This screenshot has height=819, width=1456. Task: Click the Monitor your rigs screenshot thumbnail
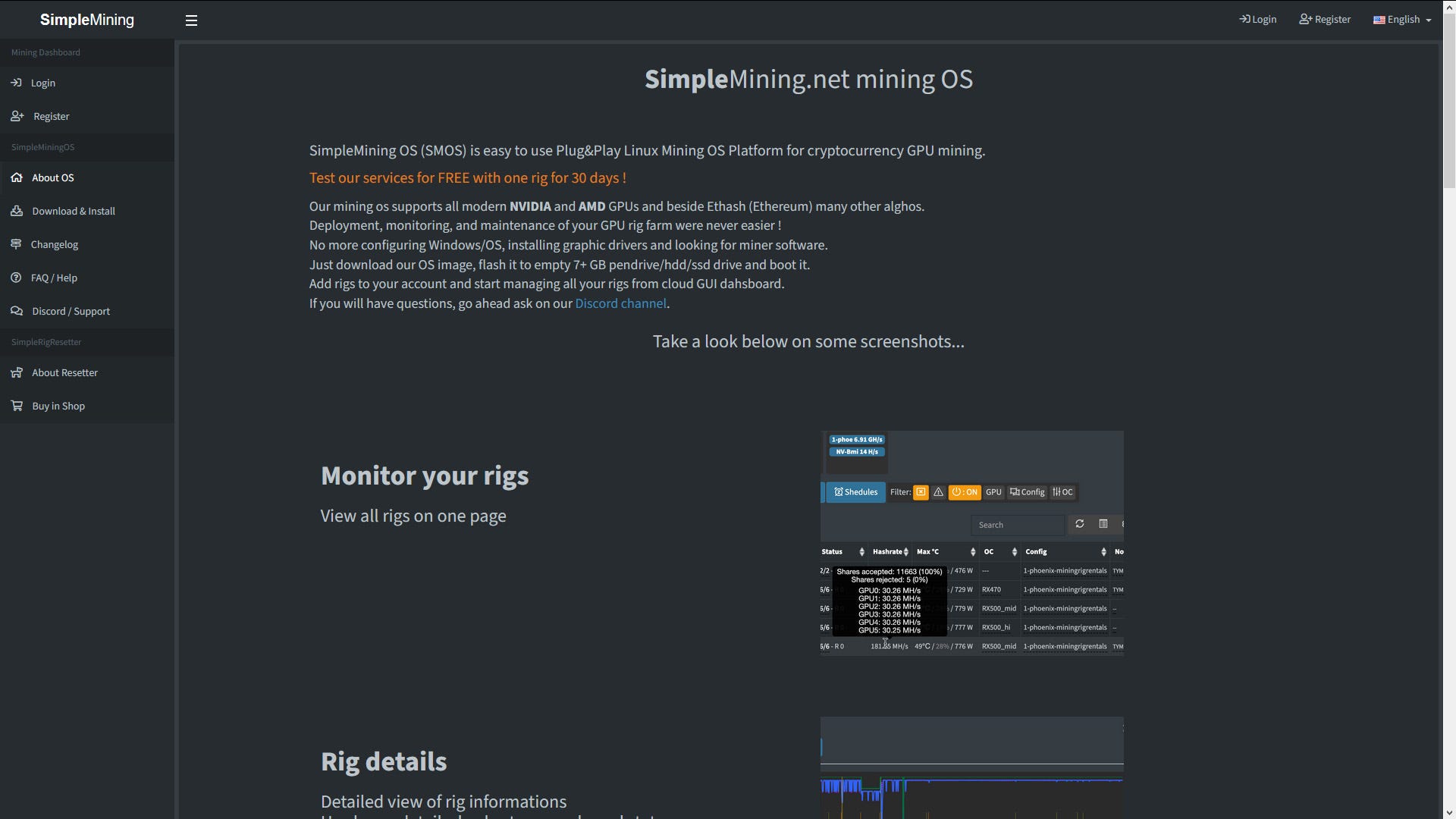tap(971, 543)
